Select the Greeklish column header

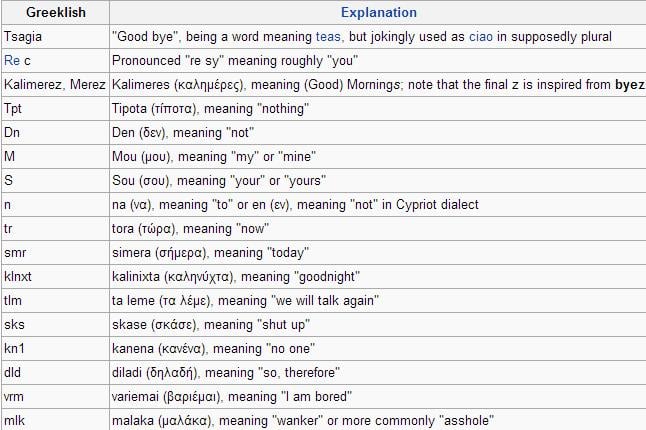(56, 12)
